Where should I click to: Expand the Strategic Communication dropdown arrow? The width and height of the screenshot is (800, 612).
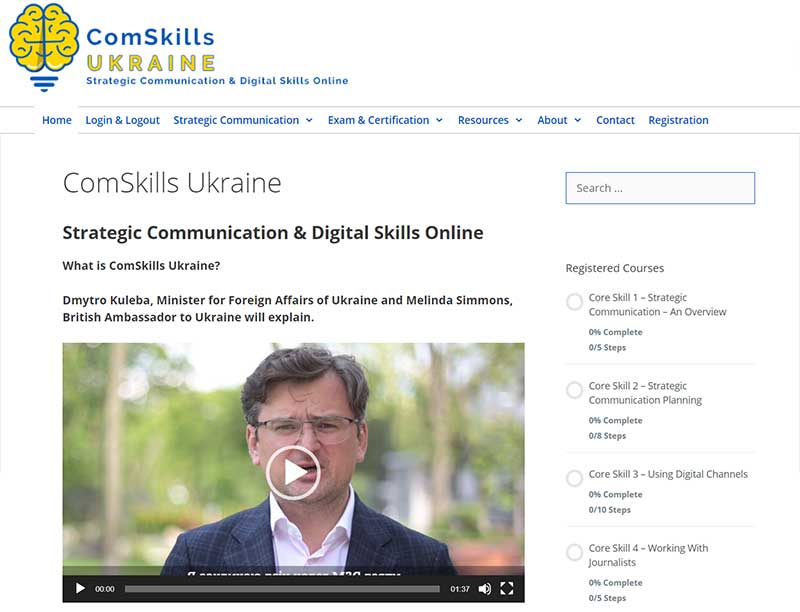point(309,120)
